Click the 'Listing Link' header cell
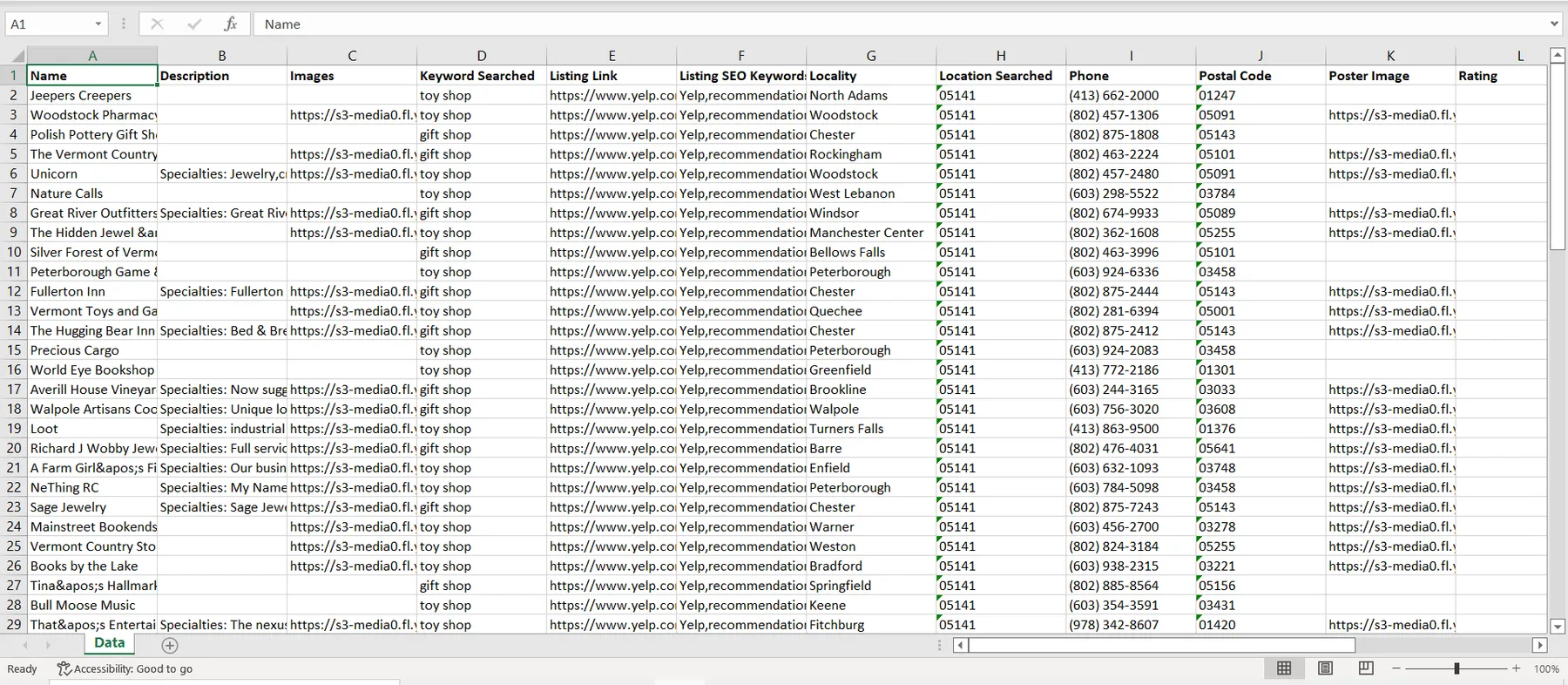This screenshot has width=1568, height=685. pyautogui.click(x=612, y=76)
